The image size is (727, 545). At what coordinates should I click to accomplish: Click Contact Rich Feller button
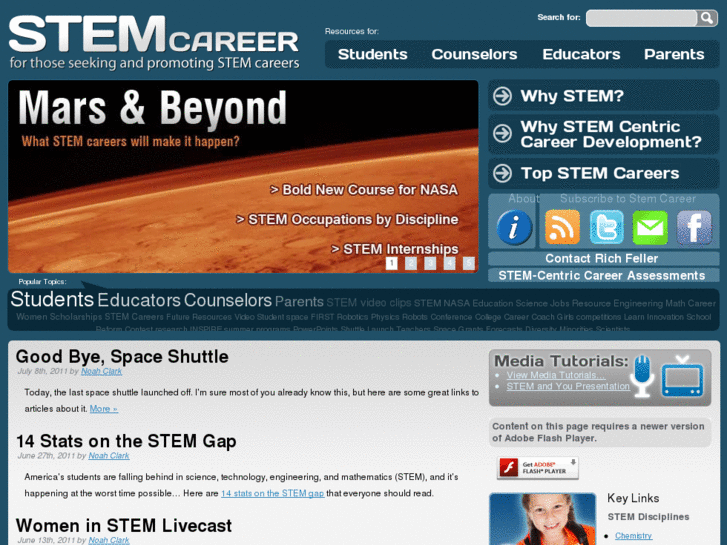click(x=603, y=258)
